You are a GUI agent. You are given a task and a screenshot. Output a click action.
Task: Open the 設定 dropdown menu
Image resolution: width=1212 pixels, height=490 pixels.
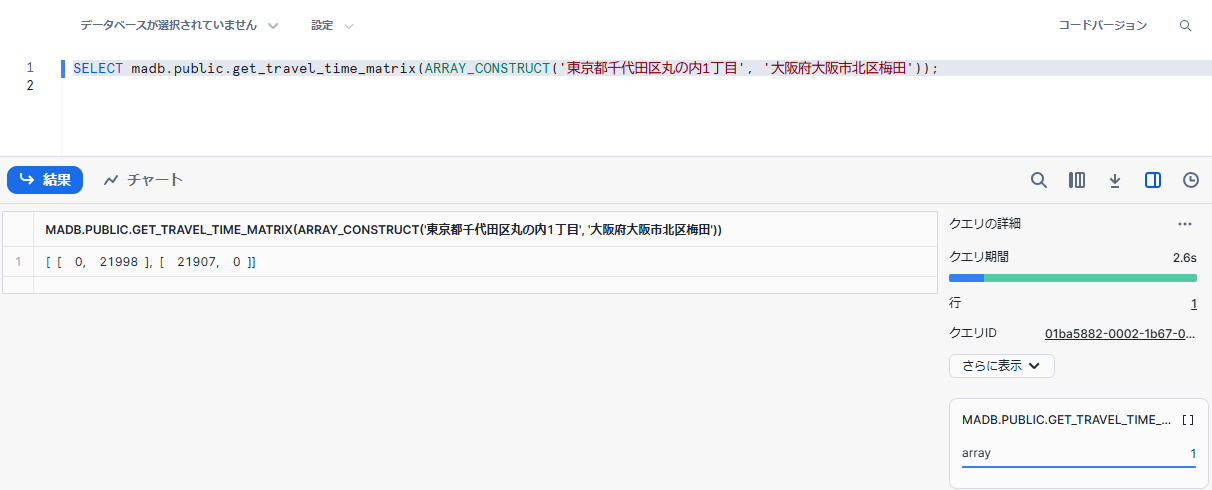coord(332,25)
